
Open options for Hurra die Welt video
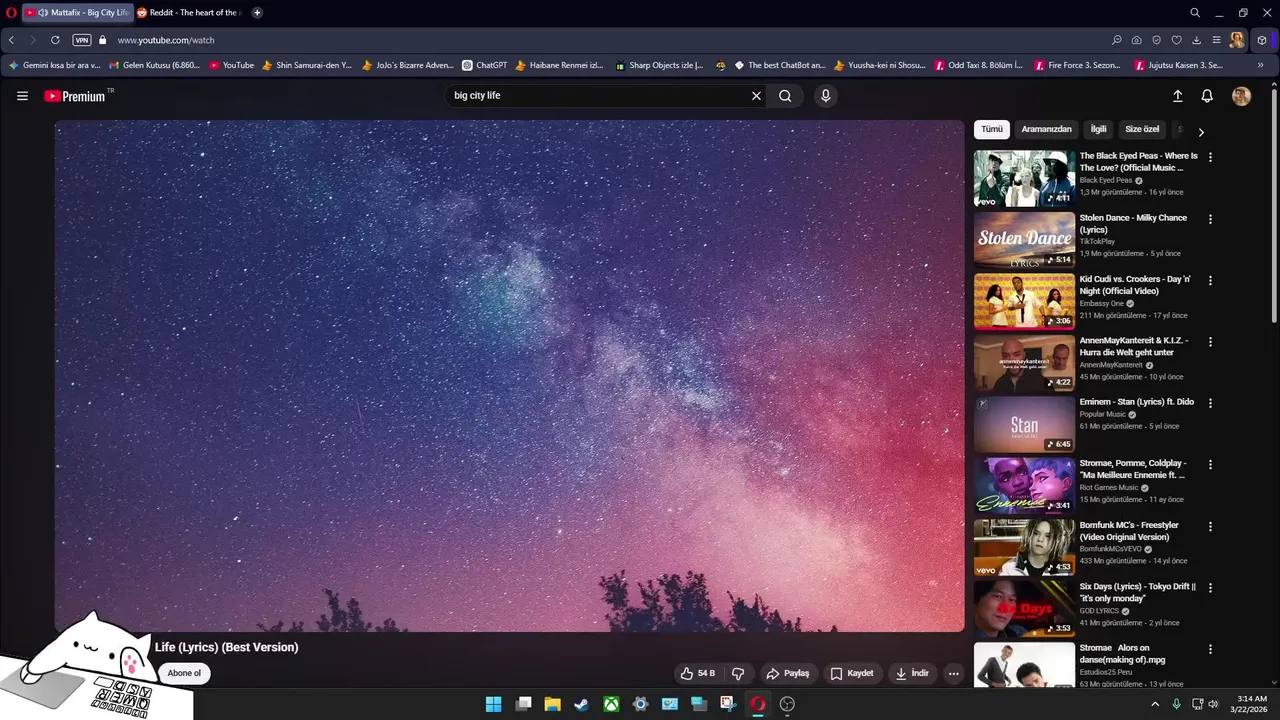pyautogui.click(x=1210, y=342)
